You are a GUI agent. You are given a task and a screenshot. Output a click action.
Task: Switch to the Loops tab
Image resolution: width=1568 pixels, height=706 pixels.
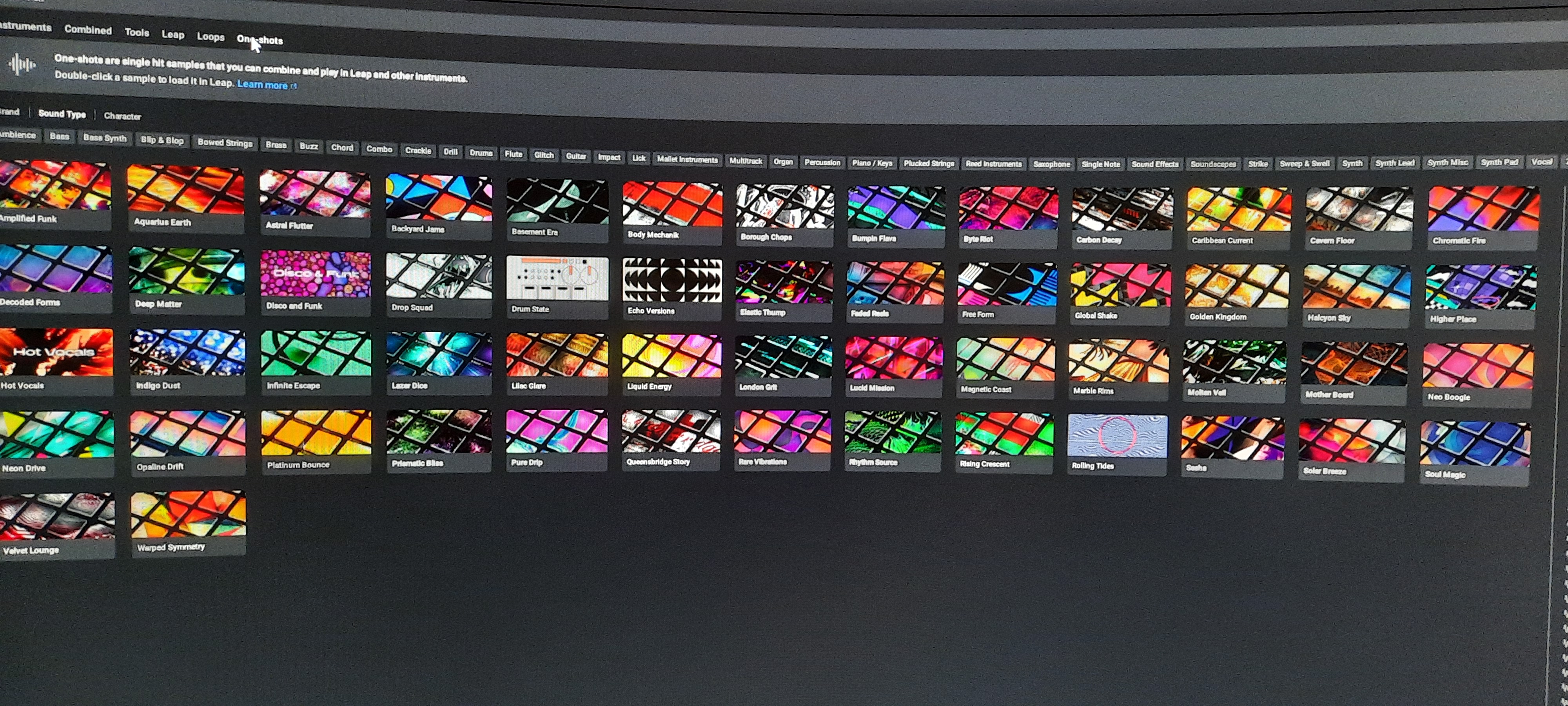(x=211, y=36)
